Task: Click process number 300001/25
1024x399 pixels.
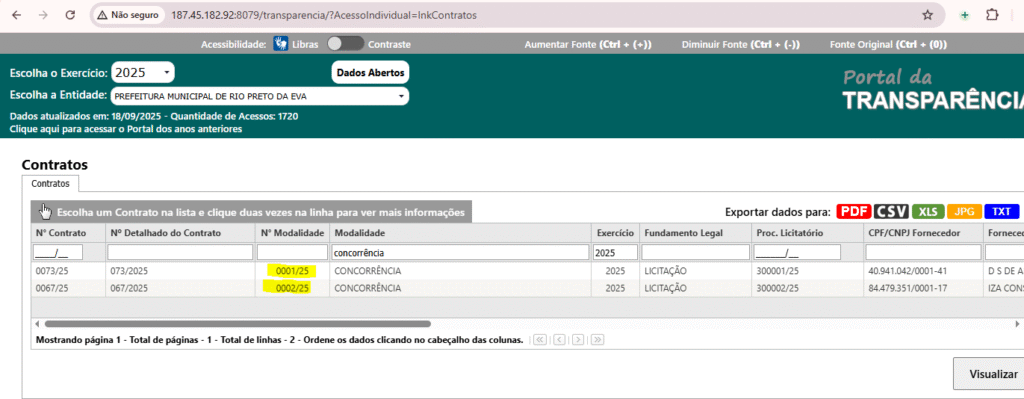Action: coord(777,271)
